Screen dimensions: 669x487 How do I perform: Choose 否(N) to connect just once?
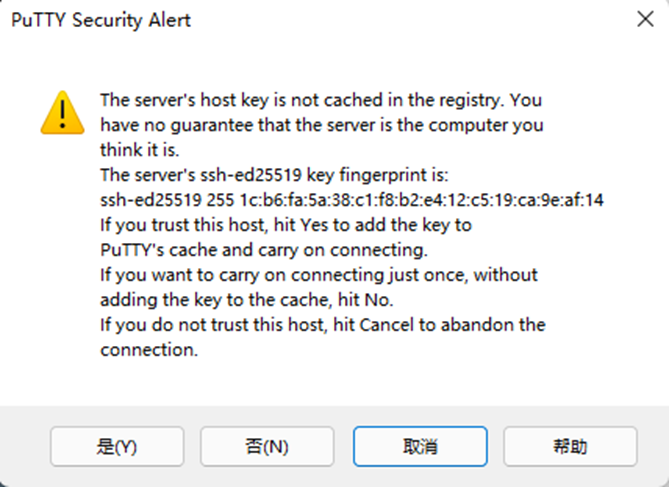point(267,446)
